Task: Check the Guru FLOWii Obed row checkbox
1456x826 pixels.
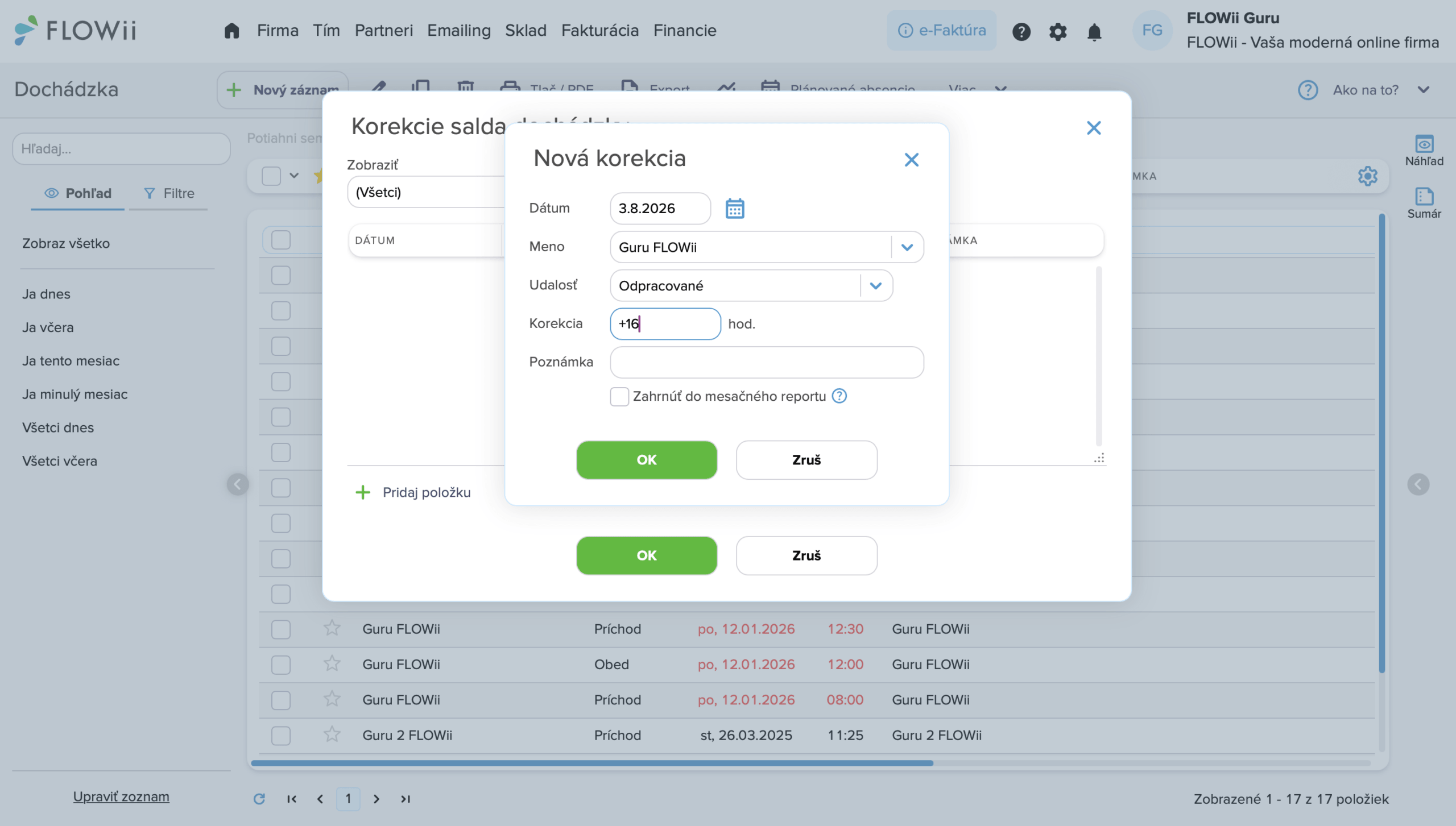Action: 280,665
